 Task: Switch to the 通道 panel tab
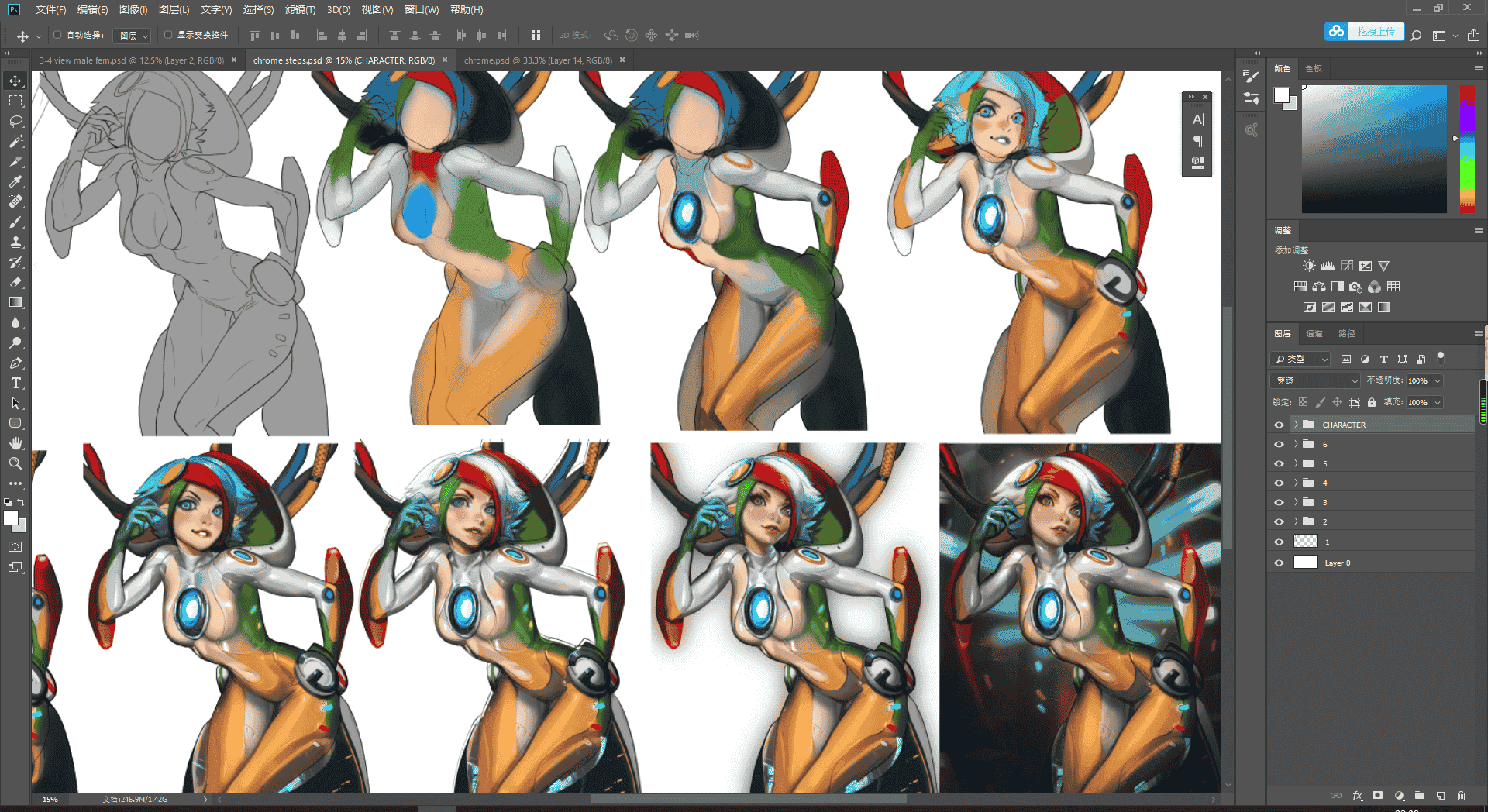[x=1314, y=334]
